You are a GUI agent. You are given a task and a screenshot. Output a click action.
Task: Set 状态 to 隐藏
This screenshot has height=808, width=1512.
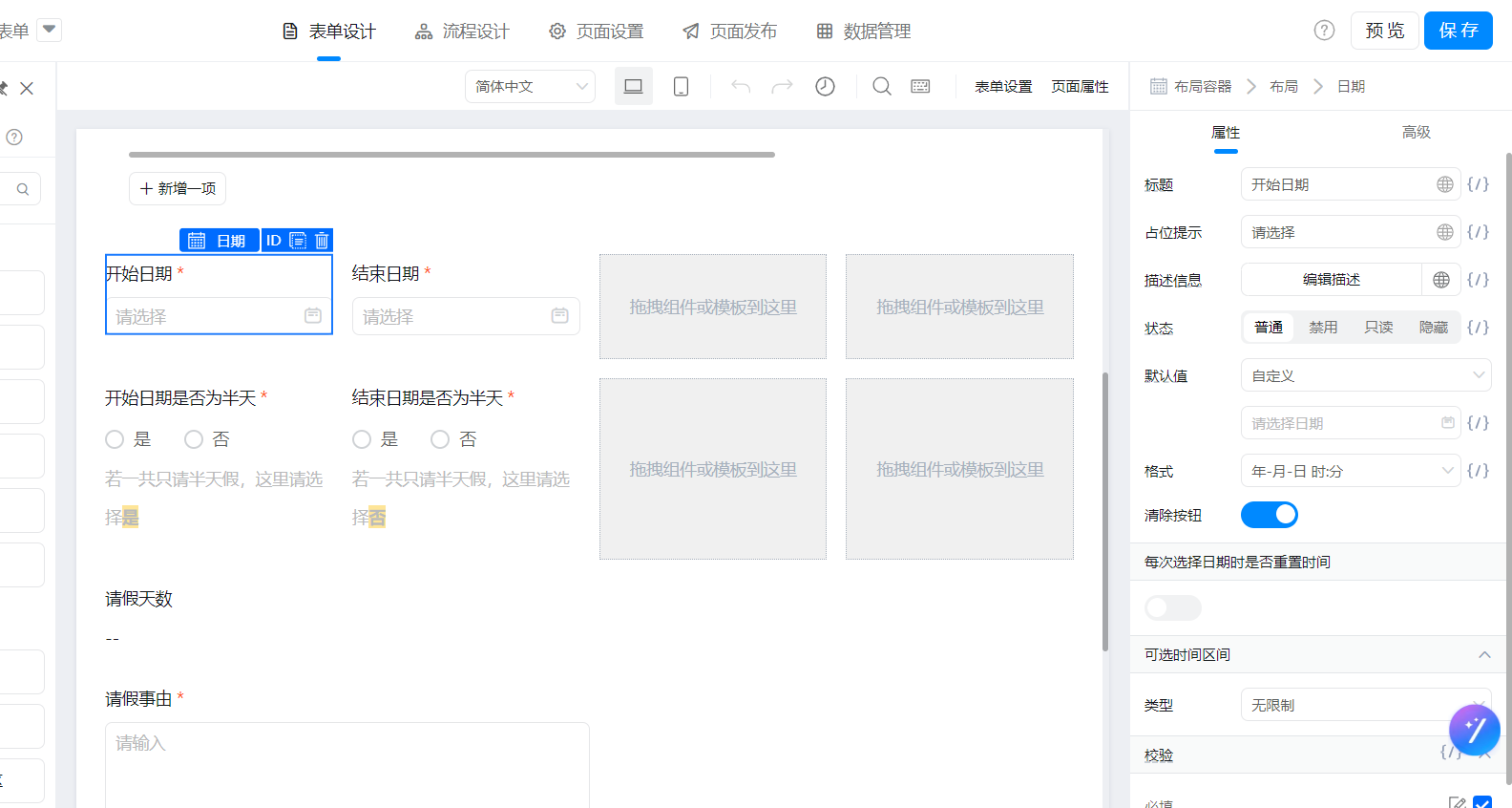1434,328
